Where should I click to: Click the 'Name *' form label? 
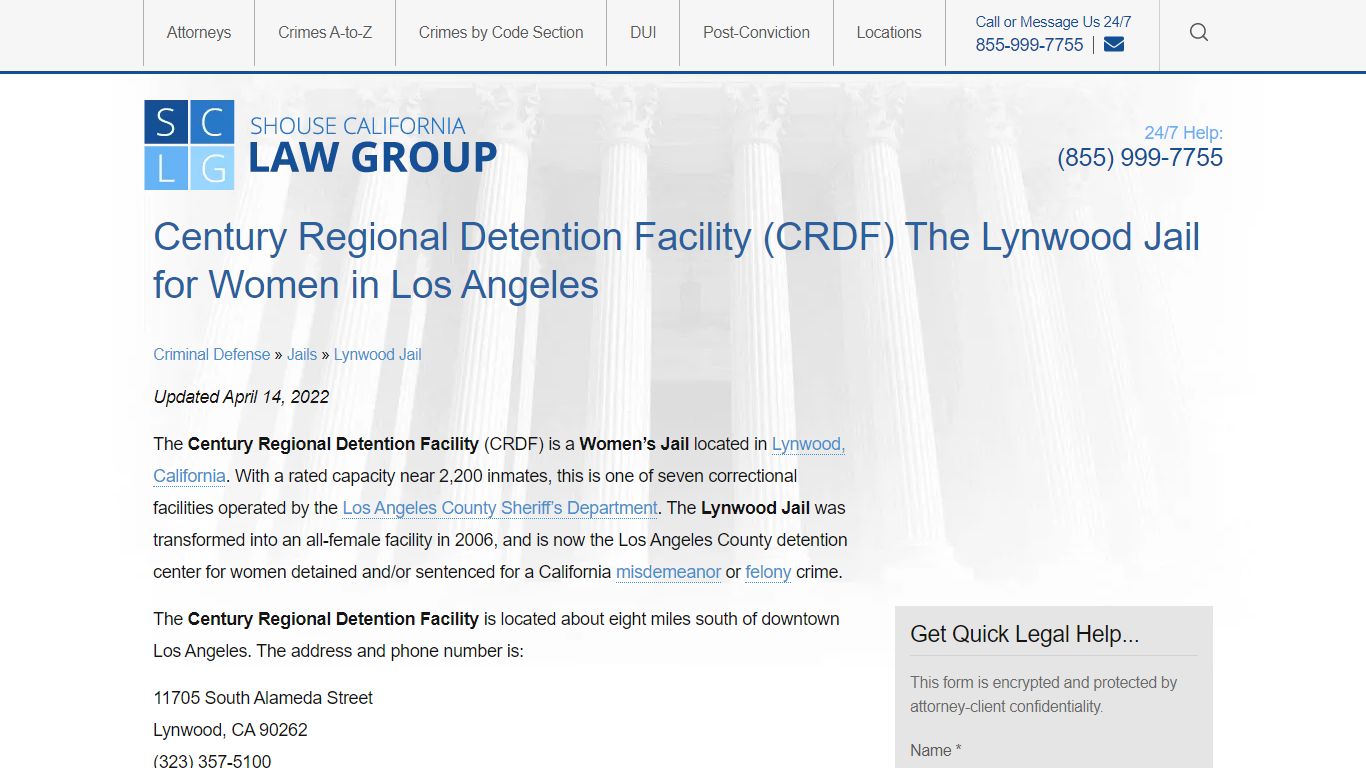click(x=935, y=750)
